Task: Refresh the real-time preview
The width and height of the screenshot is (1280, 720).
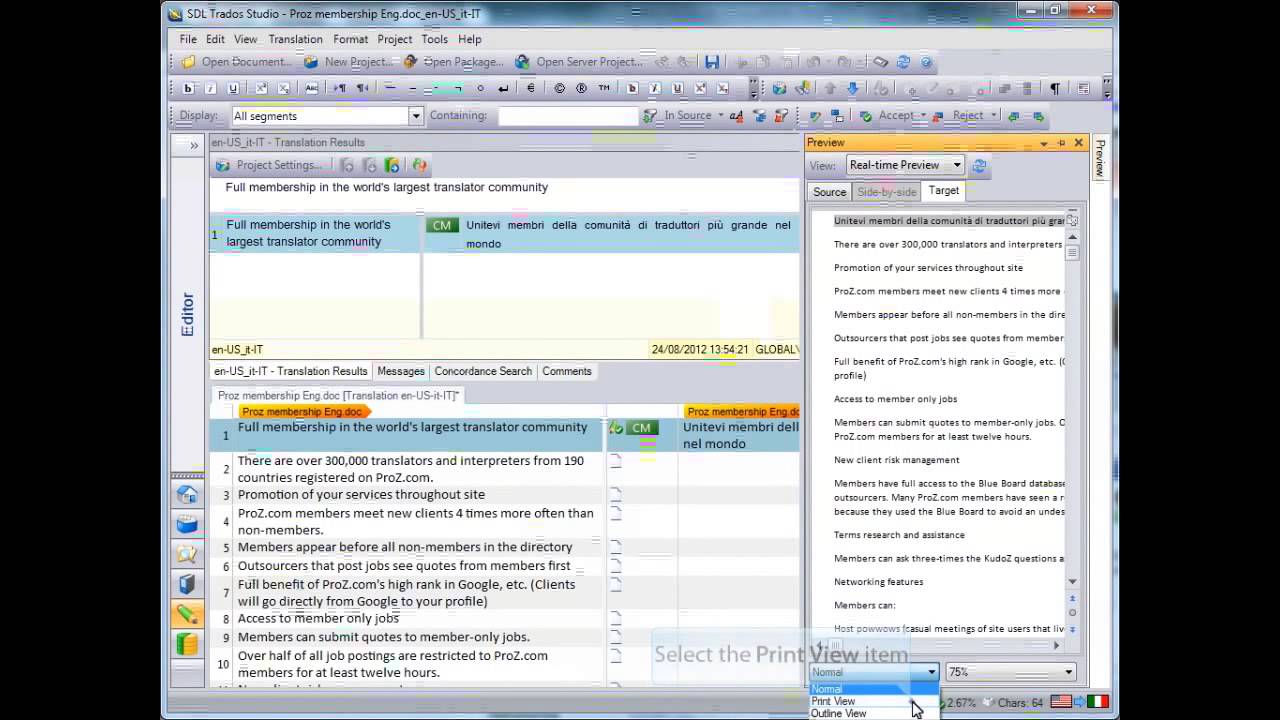Action: coord(979,165)
